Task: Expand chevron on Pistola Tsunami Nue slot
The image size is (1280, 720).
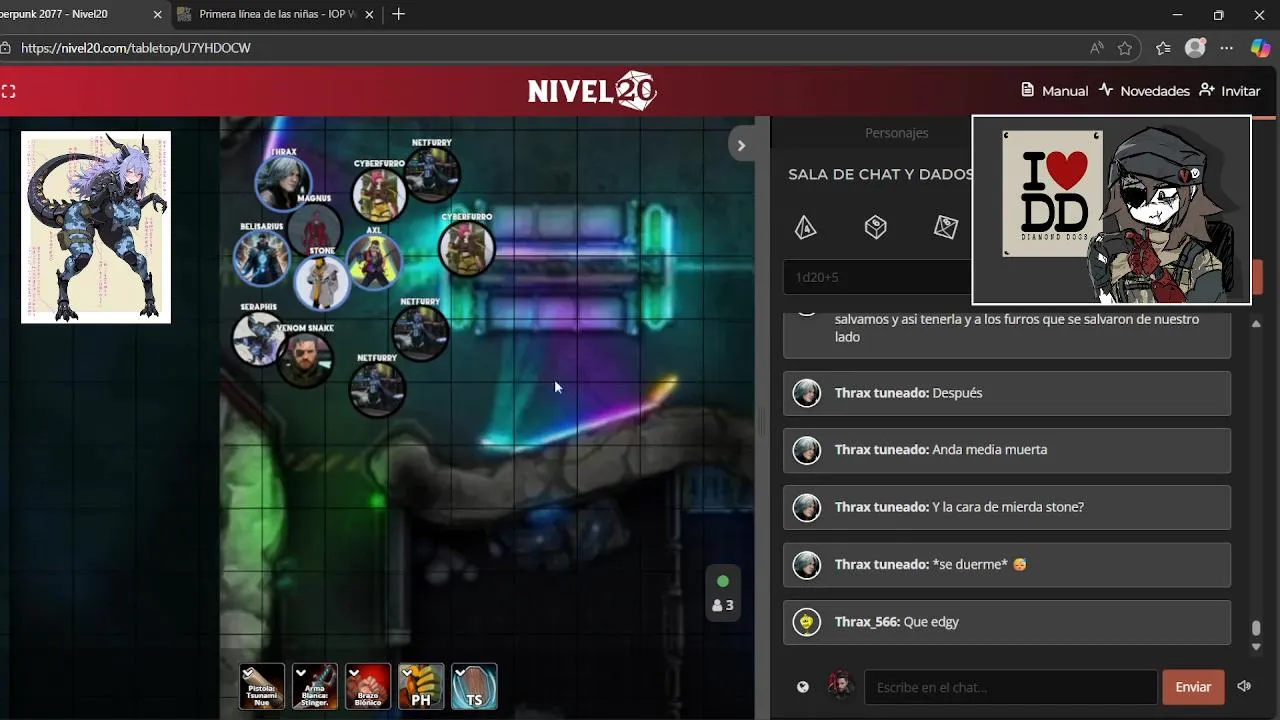Action: click(248, 673)
